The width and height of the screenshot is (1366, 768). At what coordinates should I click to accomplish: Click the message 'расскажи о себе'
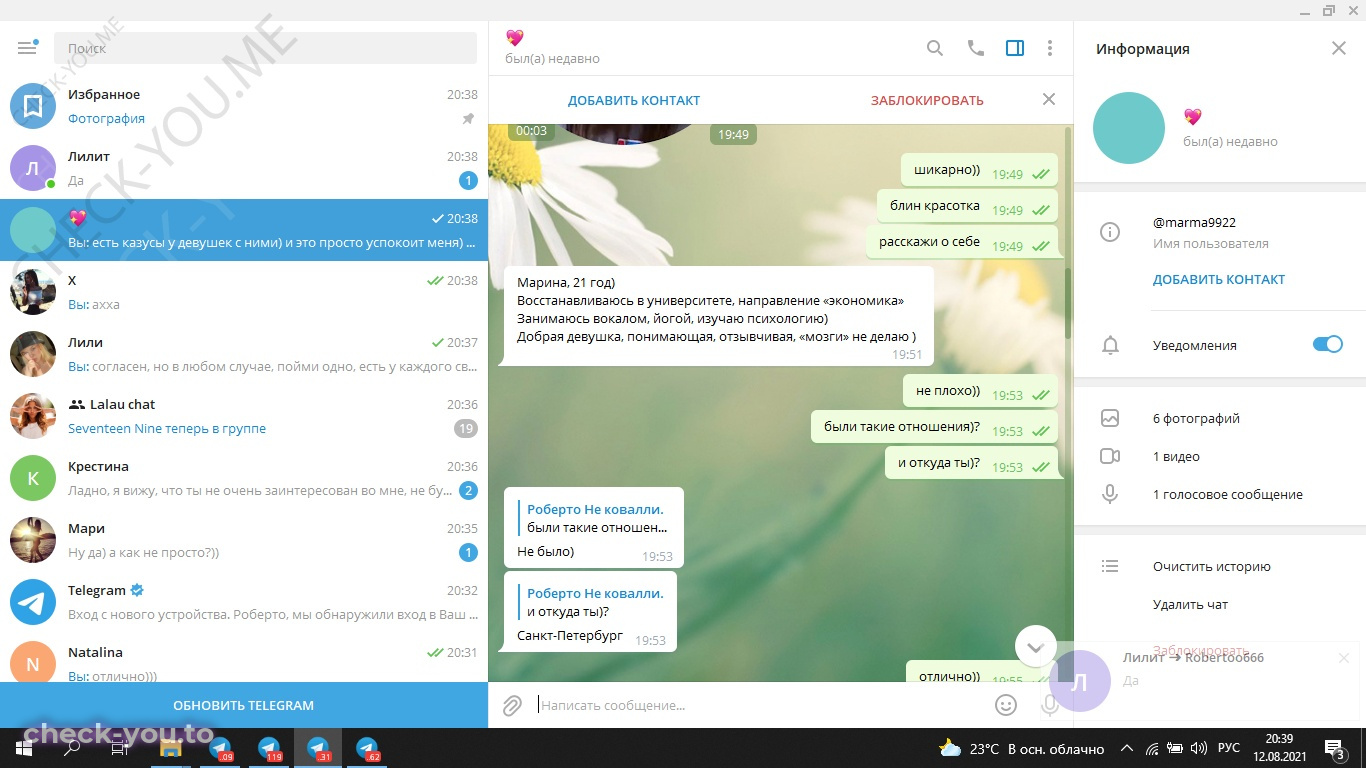point(962,243)
